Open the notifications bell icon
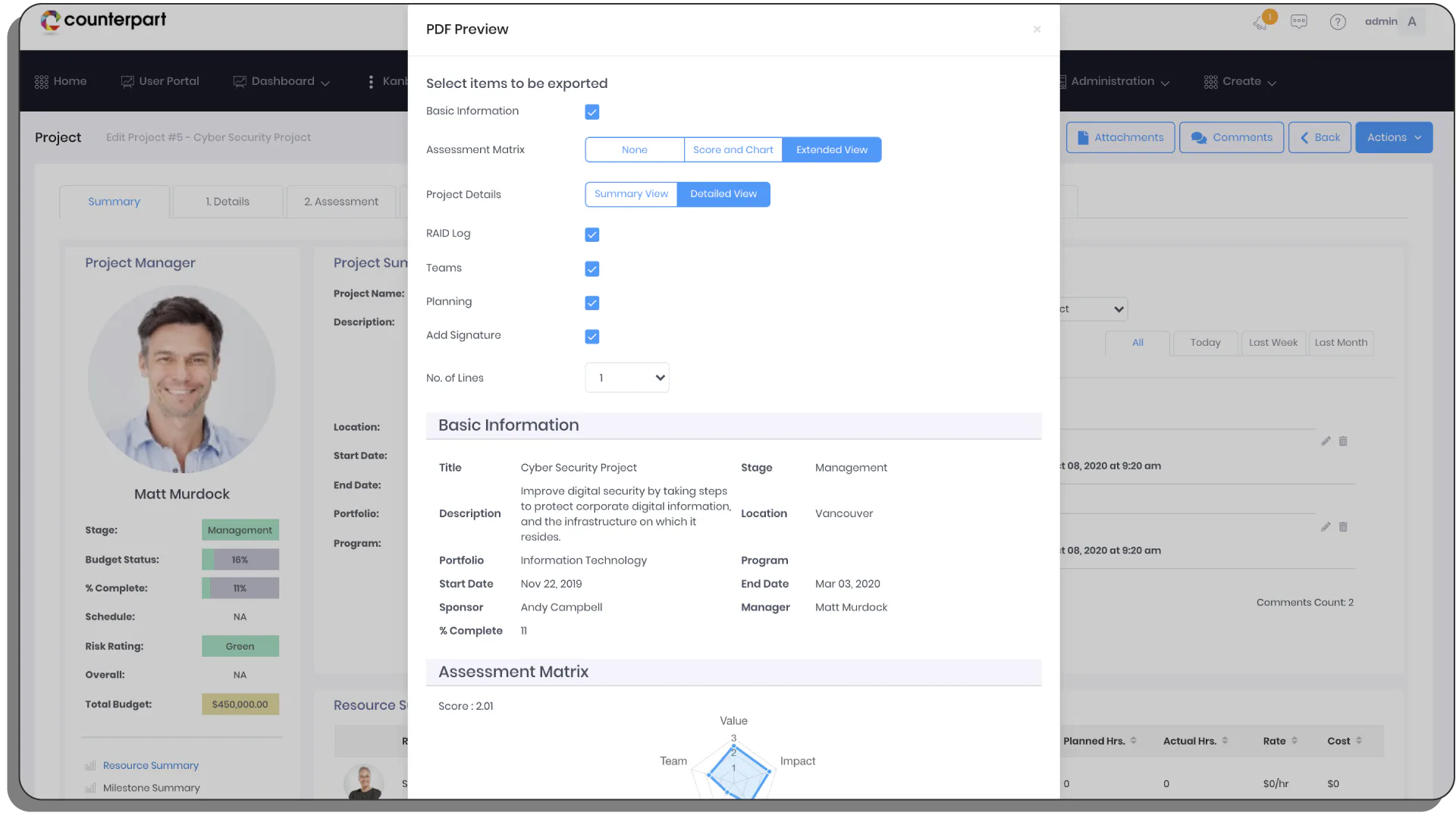Screen dimensions: 1456x819 (1261, 22)
